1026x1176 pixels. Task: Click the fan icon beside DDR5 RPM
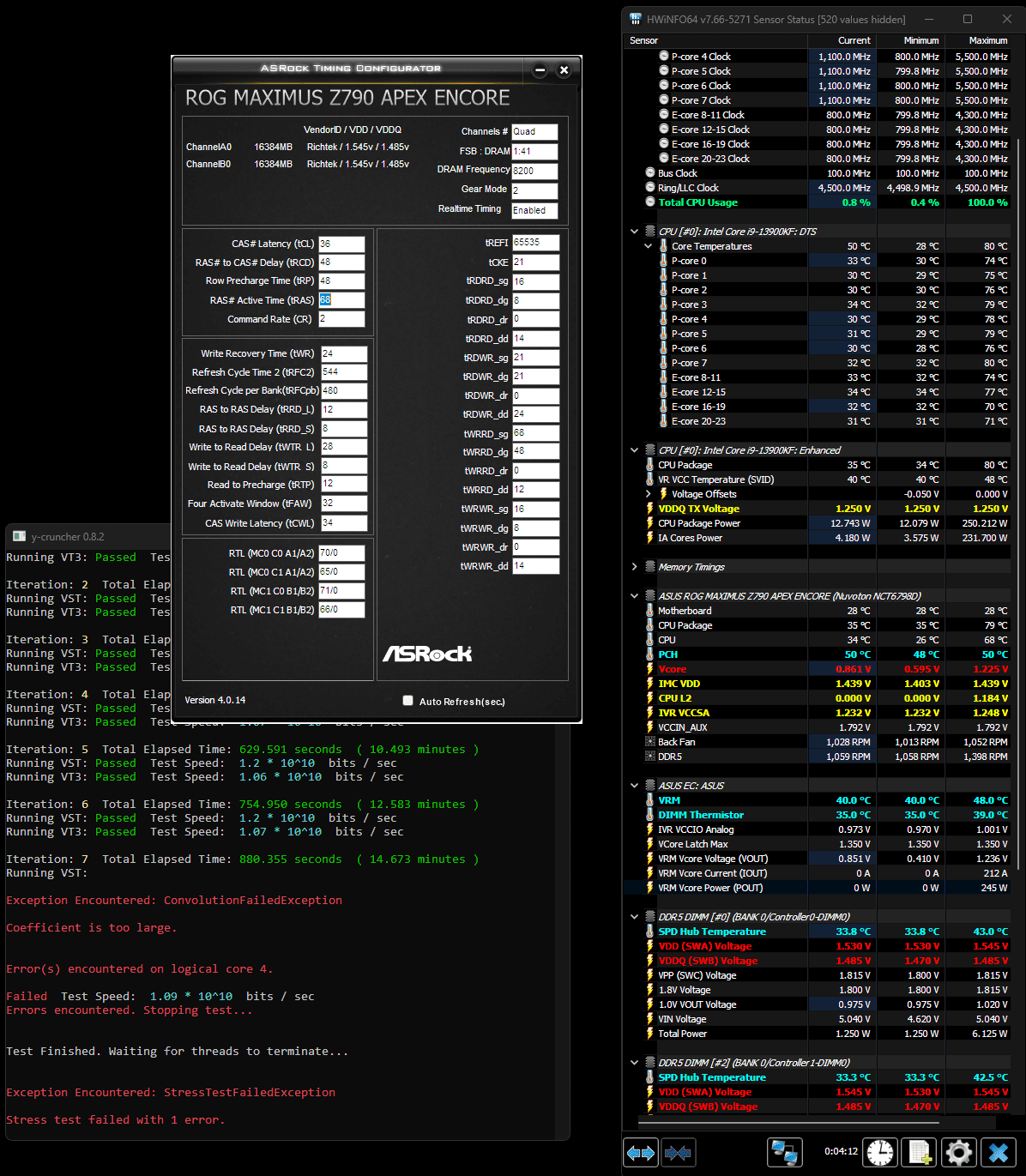point(650,757)
